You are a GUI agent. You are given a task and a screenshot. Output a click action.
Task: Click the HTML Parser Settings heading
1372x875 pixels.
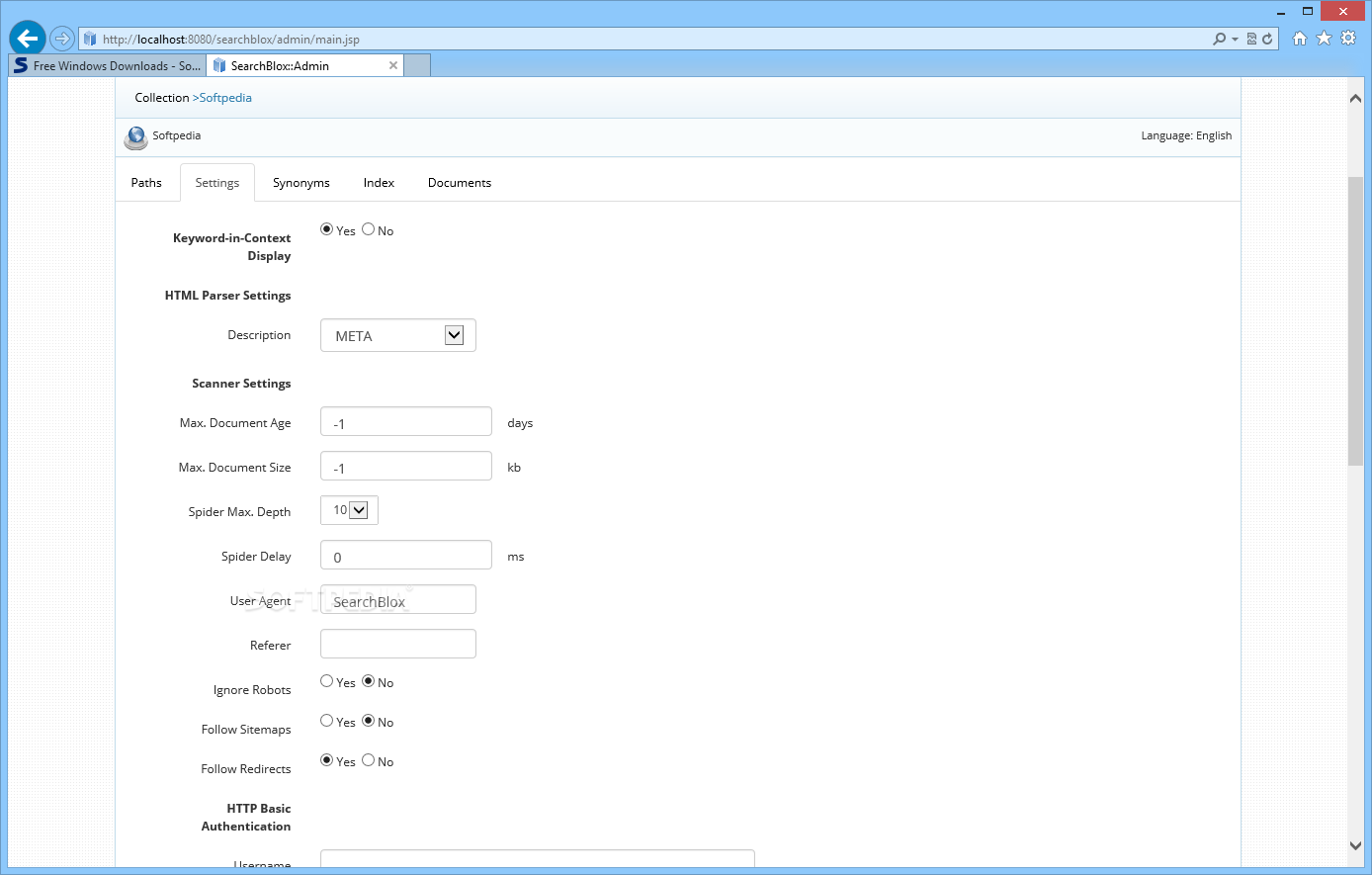coord(227,296)
